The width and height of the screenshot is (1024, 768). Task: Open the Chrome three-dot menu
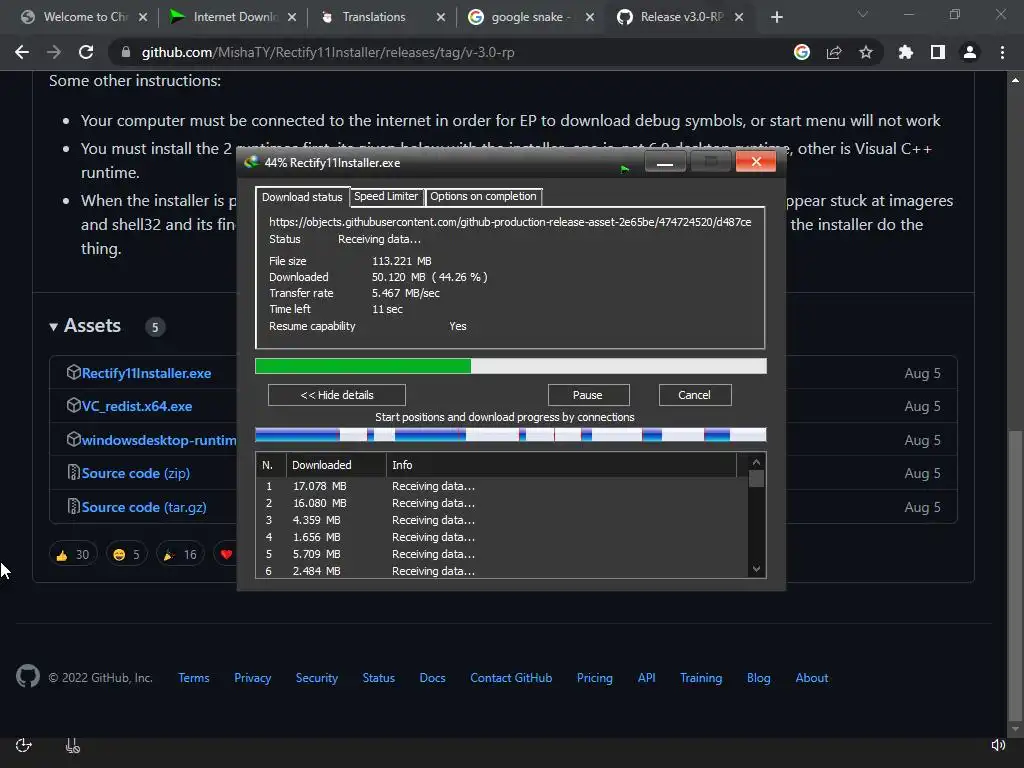pos(1002,52)
